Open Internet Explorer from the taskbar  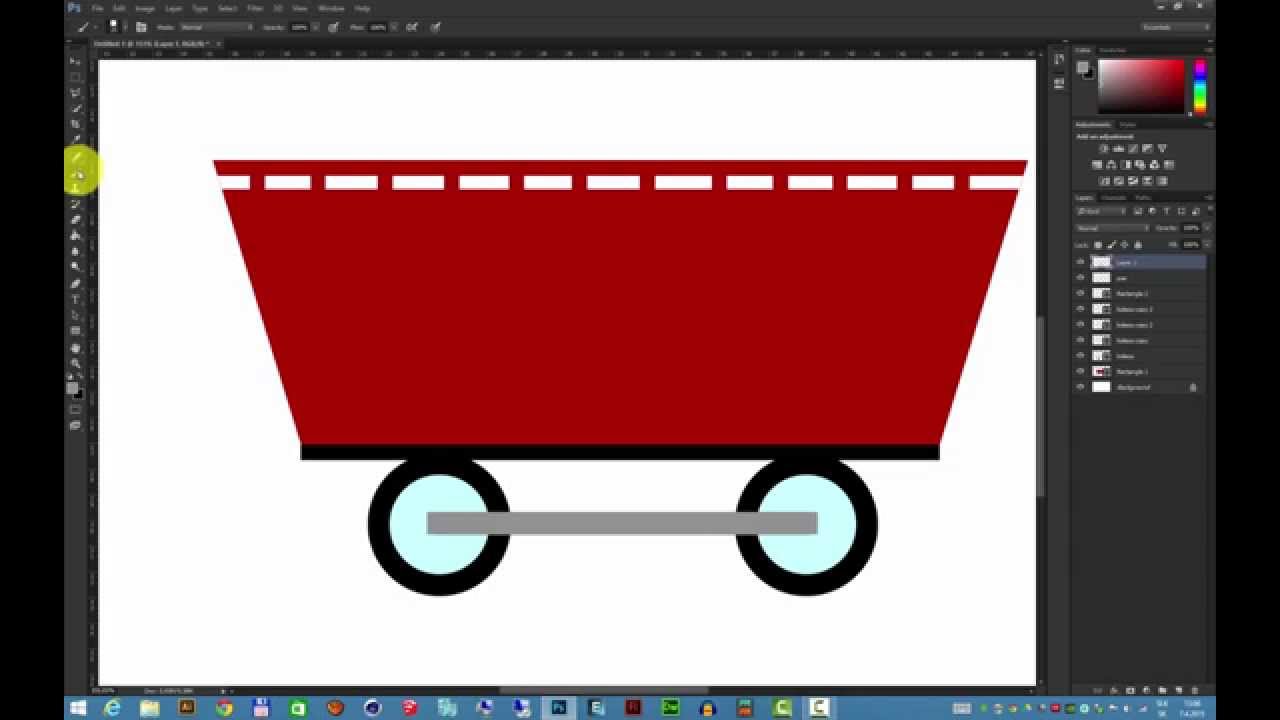[112, 708]
